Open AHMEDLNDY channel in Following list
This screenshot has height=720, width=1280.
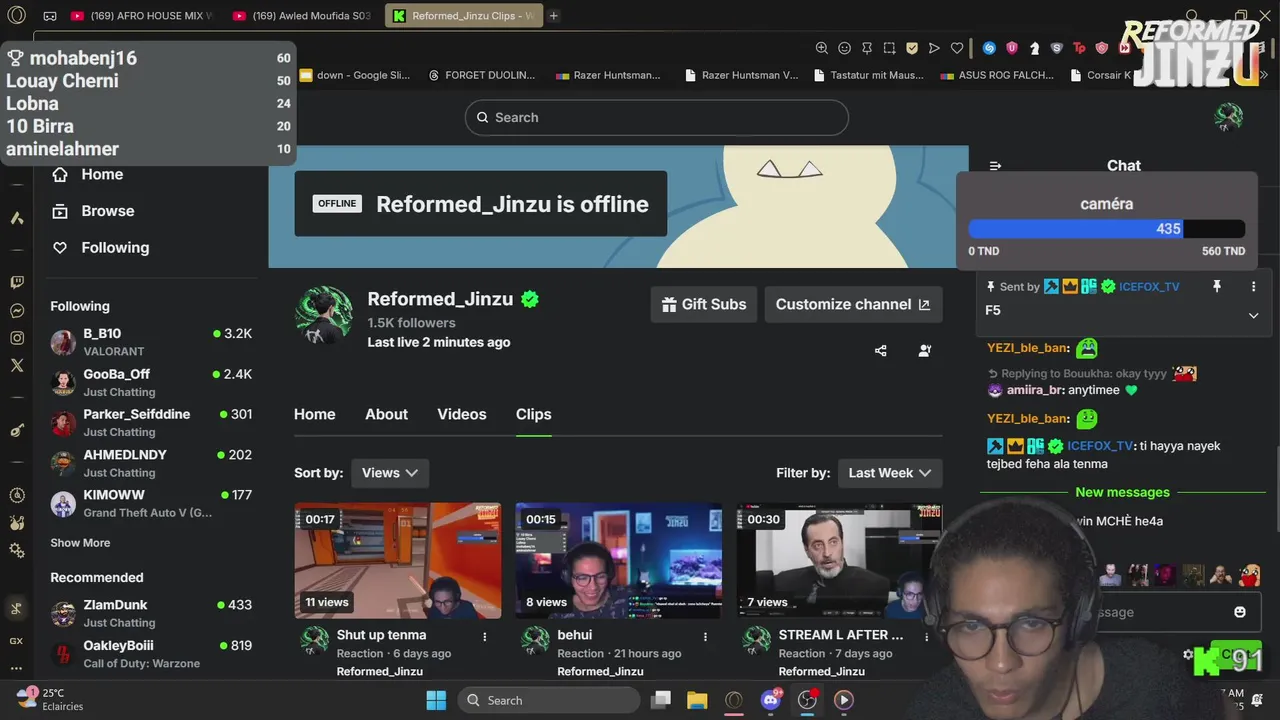[150, 463]
